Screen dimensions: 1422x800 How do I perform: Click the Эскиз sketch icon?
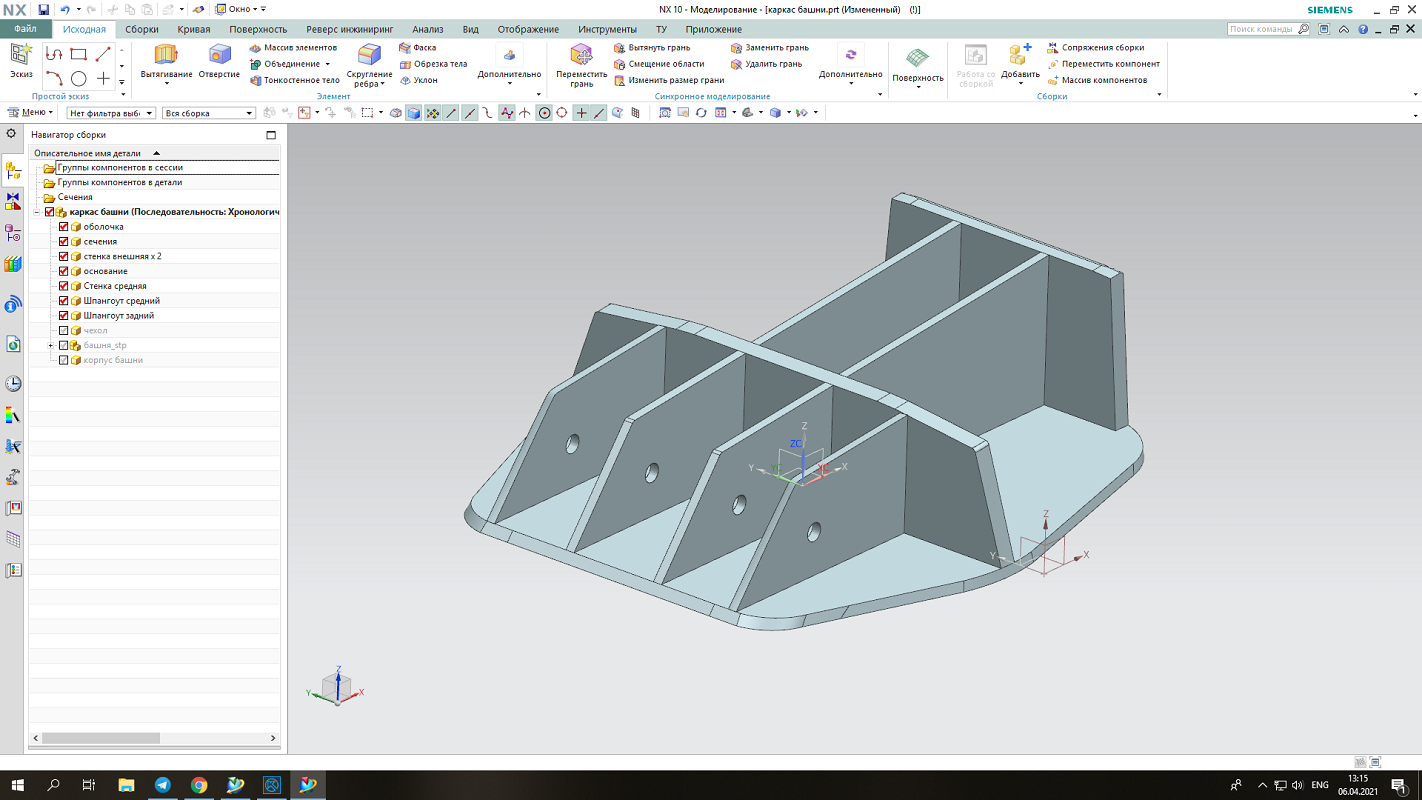21,56
